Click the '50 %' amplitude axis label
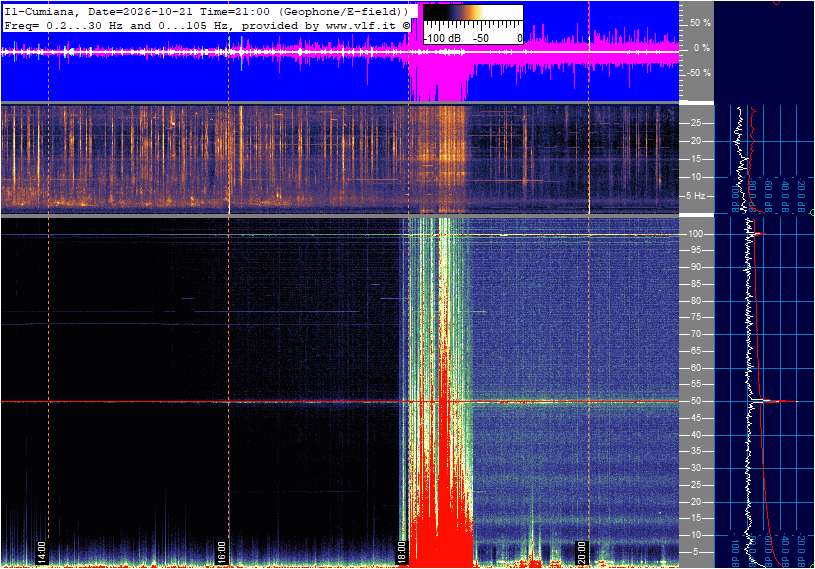Image resolution: width=815 pixels, height=569 pixels. point(700,23)
